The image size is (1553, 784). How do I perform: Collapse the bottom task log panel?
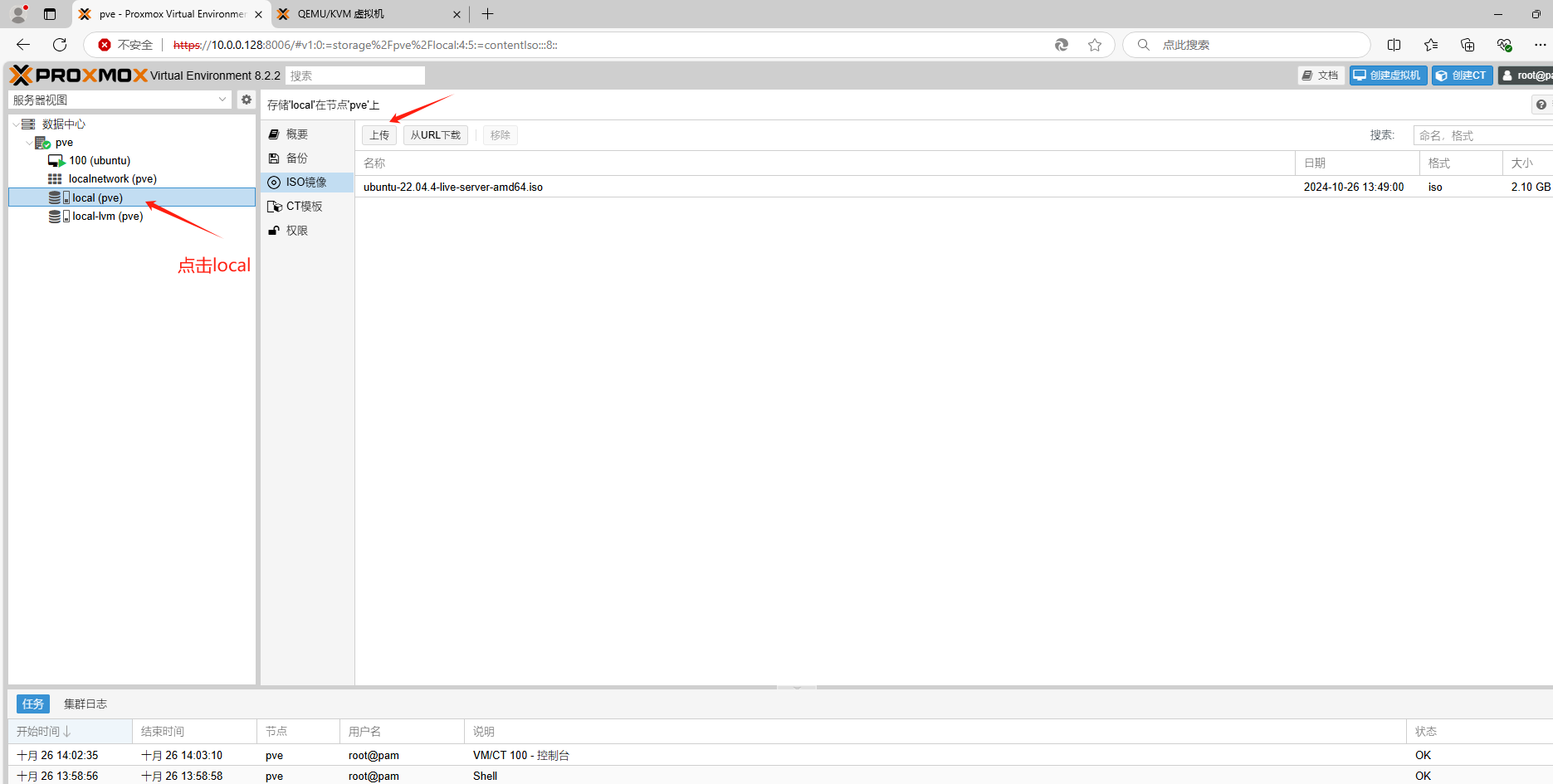coord(797,688)
